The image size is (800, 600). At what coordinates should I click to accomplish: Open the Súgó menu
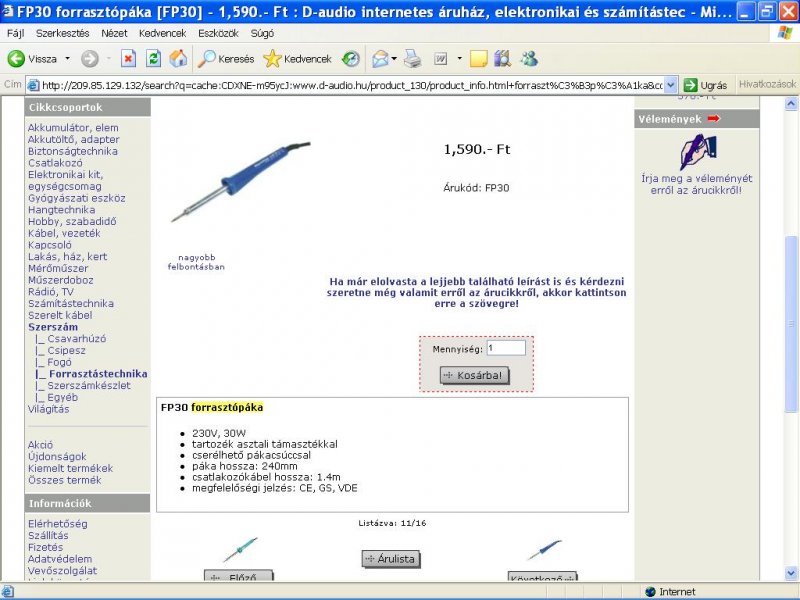262,33
